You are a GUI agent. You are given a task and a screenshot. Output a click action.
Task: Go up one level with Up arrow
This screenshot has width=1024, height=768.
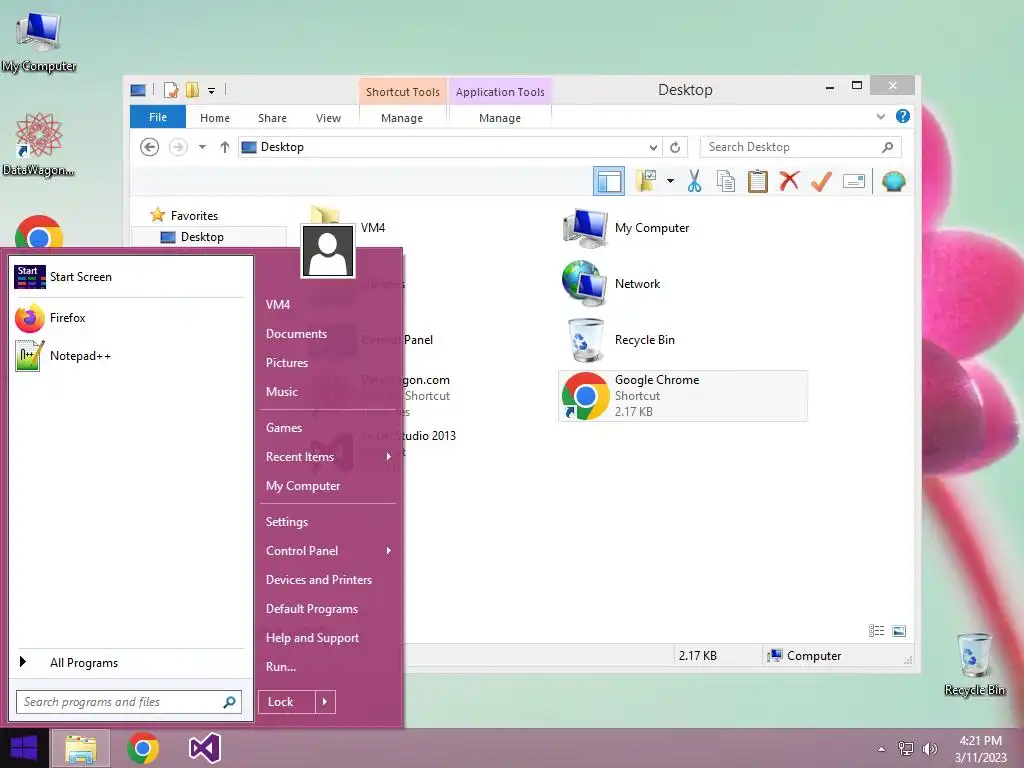tap(225, 147)
